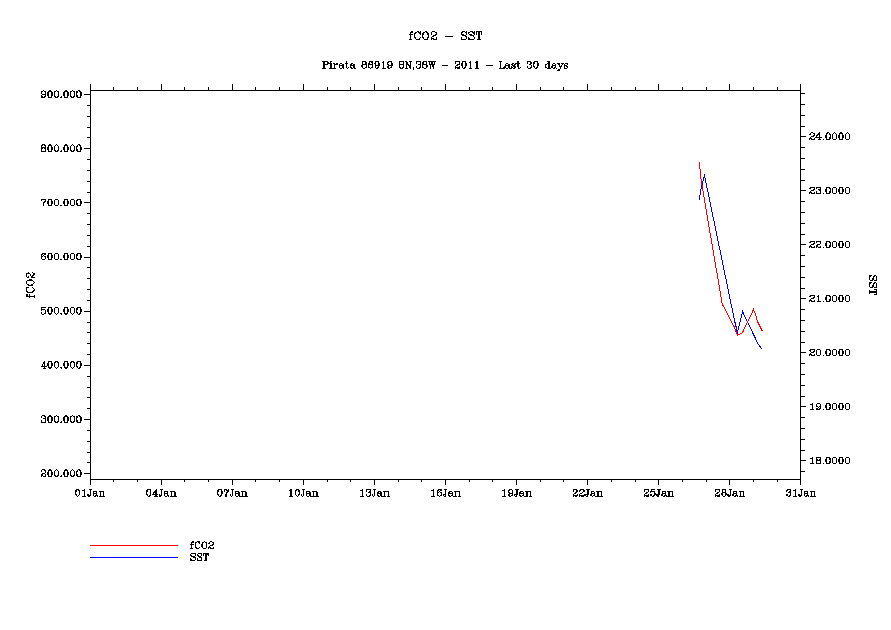Click the 31Jan date at axis end
This screenshot has width=891, height=630.
point(800,493)
